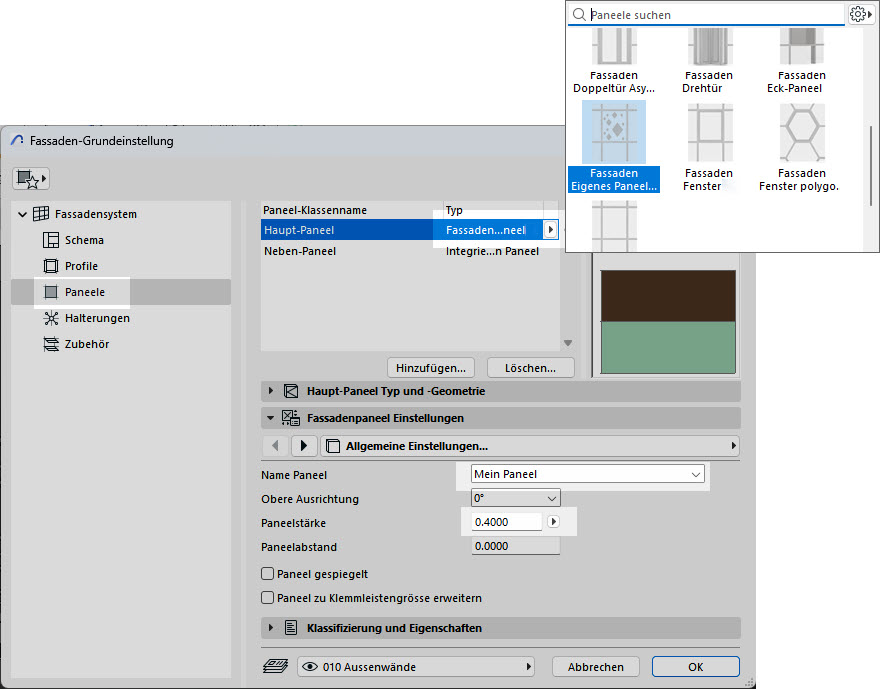Select Fassadensystem in the tree
The width and height of the screenshot is (880, 689).
pyautogui.click(x=95, y=214)
